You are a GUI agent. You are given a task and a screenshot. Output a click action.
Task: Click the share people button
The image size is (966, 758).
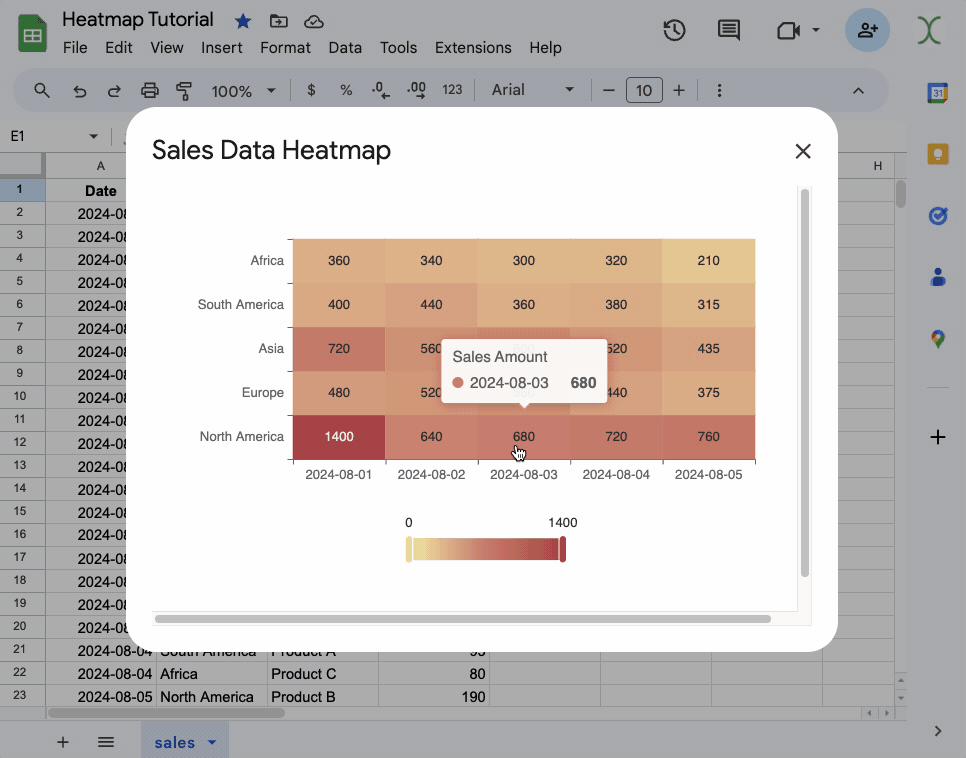867,30
